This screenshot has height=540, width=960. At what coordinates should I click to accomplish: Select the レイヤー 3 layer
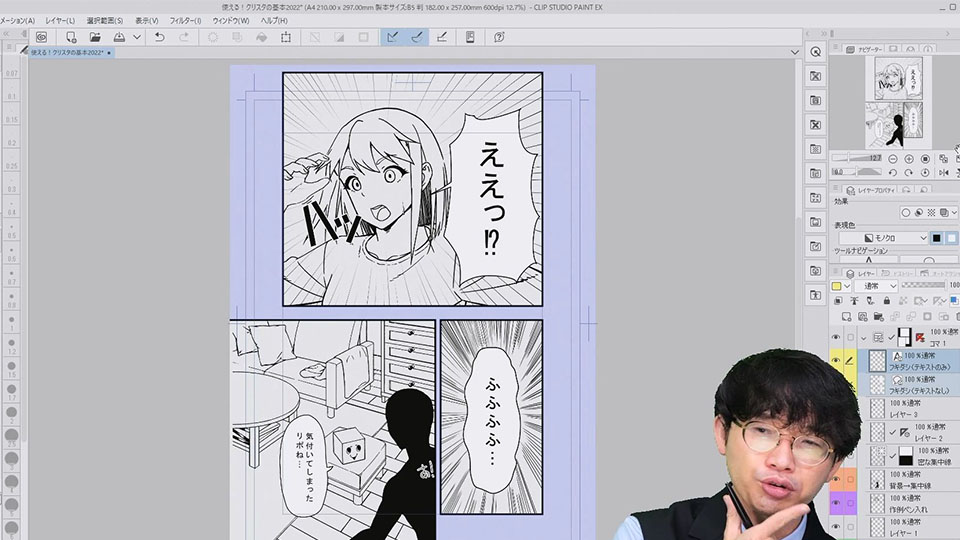click(x=909, y=409)
